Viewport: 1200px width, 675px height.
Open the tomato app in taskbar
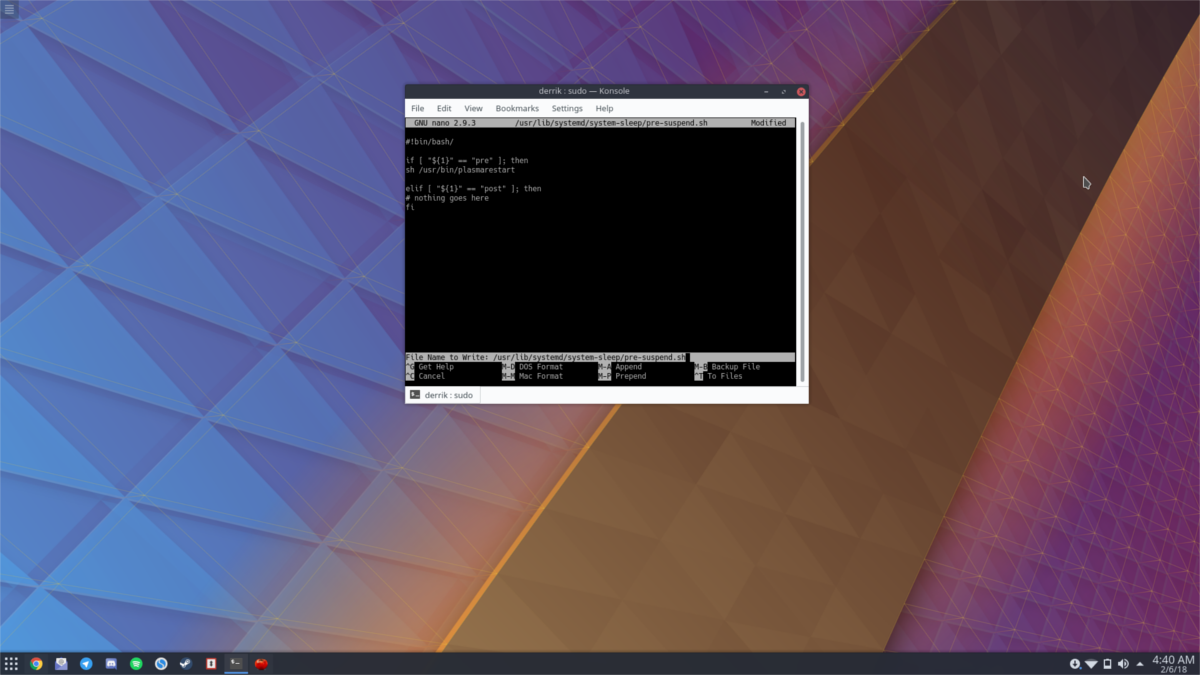click(262, 663)
